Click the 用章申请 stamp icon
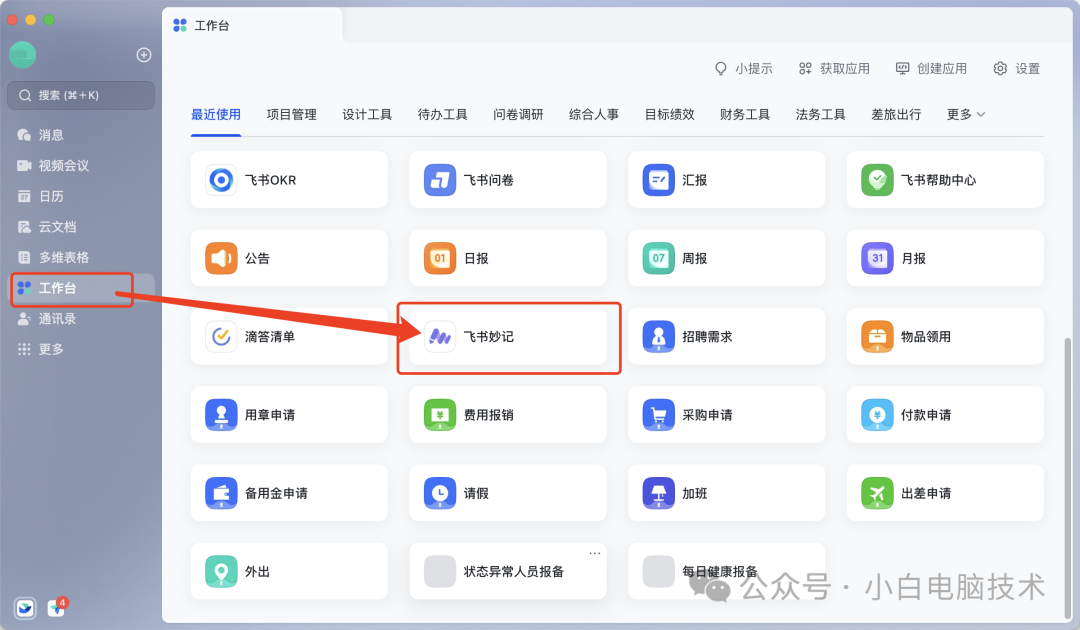The height and width of the screenshot is (630, 1080). [x=221, y=415]
